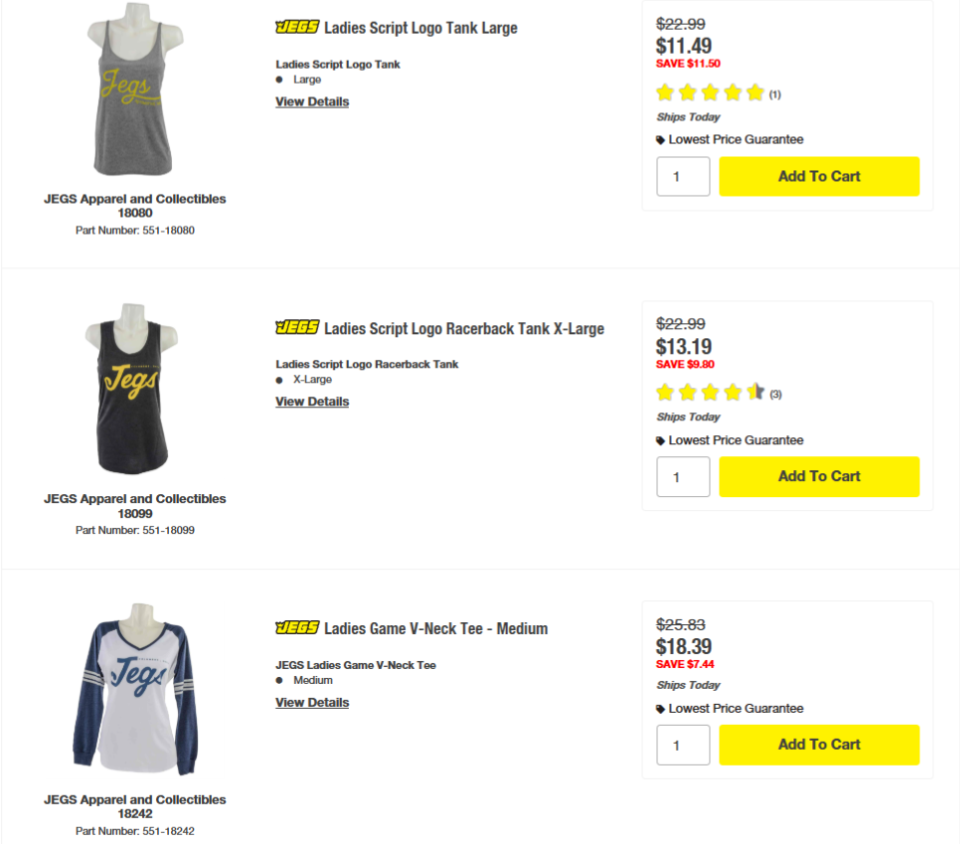The image size is (960, 844).
Task: Open View Details for Ladies Script Logo Tank
Action: pyautogui.click(x=311, y=101)
